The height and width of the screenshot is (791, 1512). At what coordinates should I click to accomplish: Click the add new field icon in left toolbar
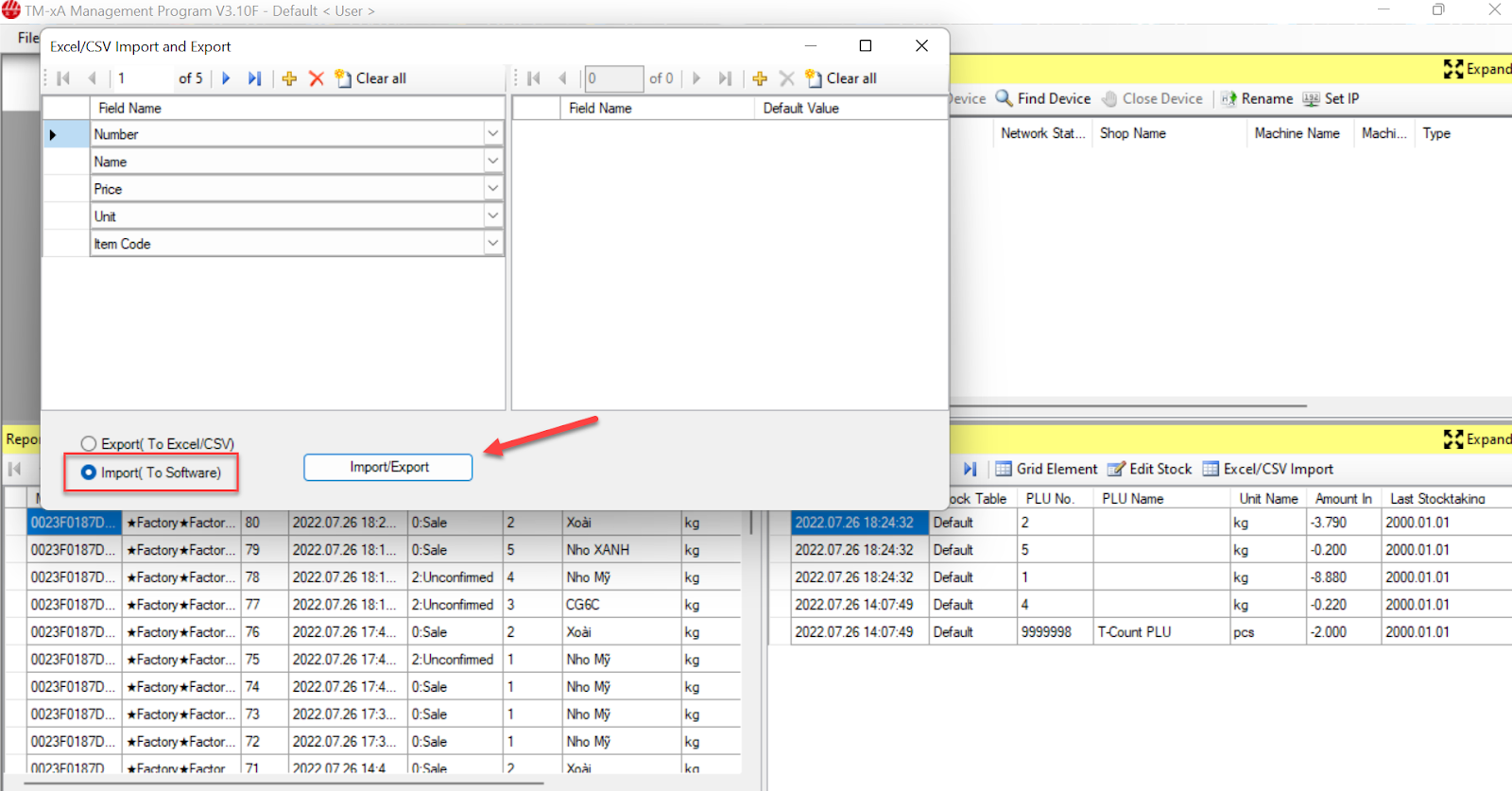tap(289, 78)
